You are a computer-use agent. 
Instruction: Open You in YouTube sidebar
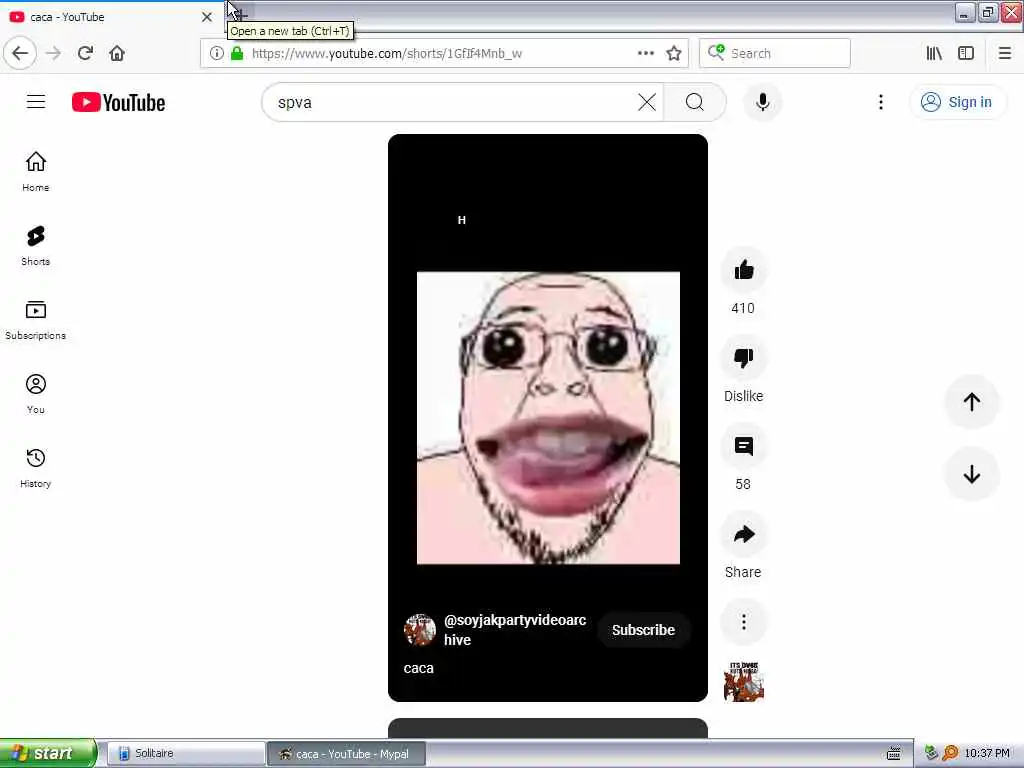click(36, 394)
